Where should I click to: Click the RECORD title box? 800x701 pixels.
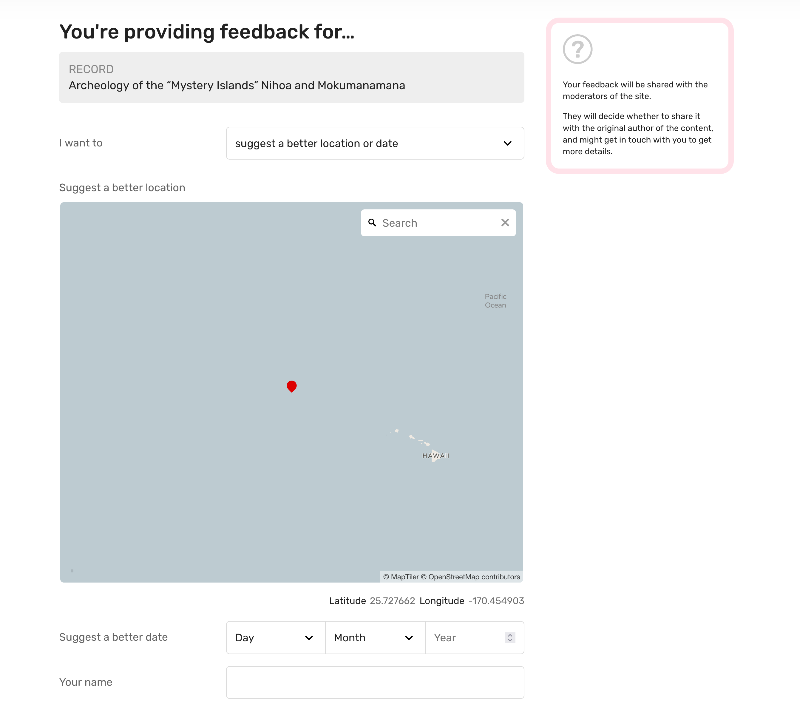[x=291, y=78]
